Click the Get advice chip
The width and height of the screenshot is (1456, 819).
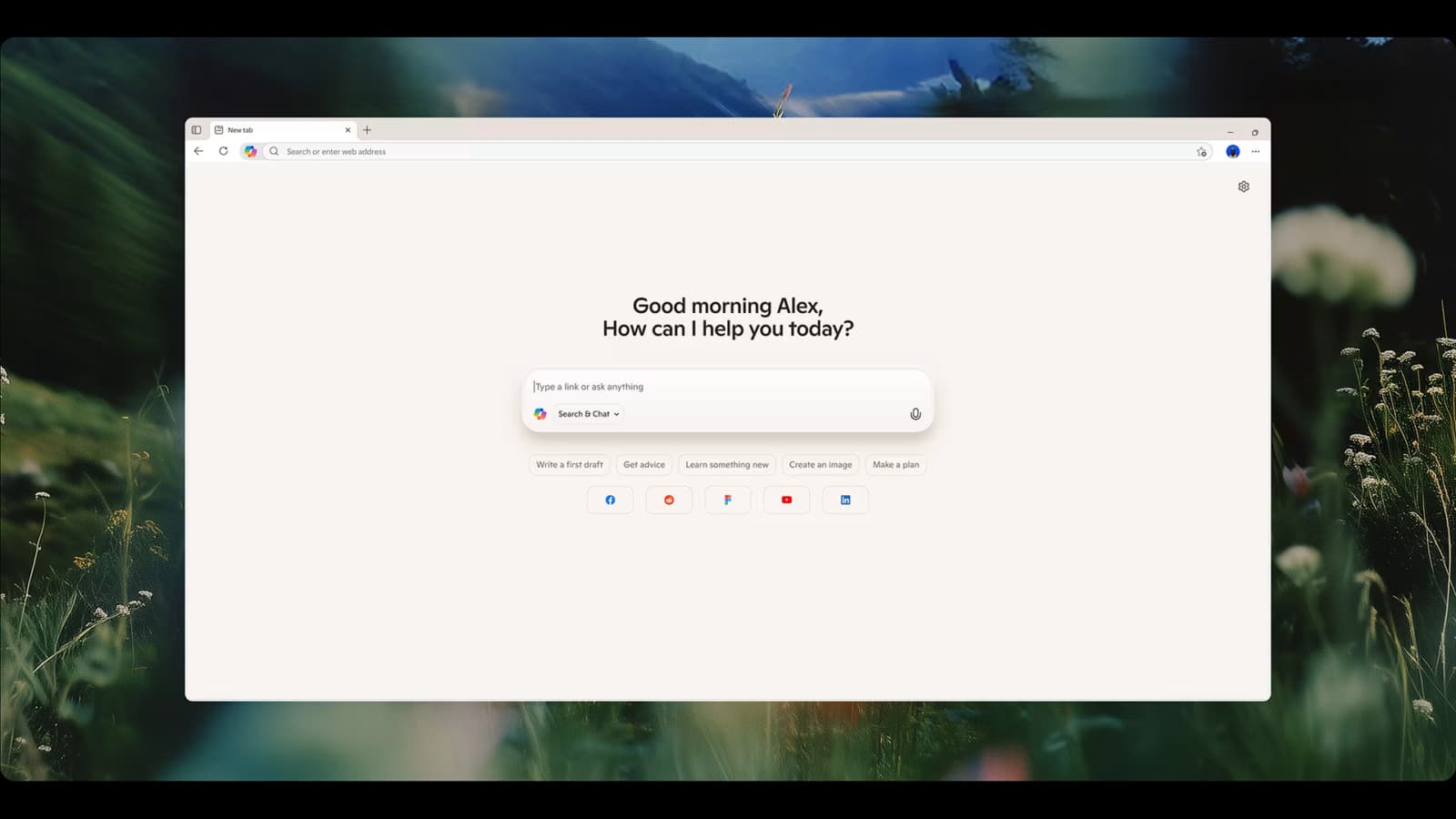click(643, 464)
